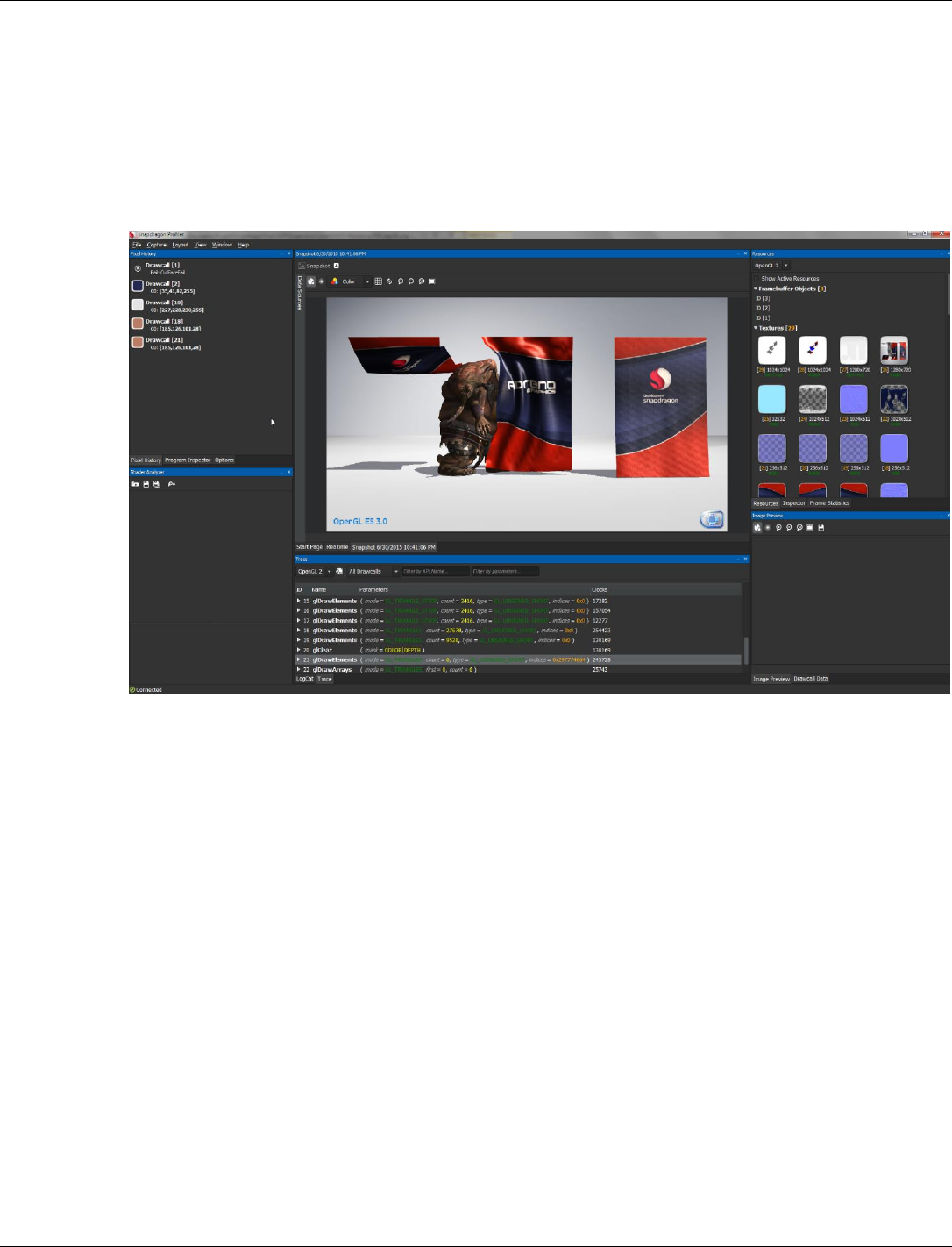This screenshot has height=1247, width=952.
Task: Click open folder icon in Shader Analyzer
Action: tap(136, 484)
